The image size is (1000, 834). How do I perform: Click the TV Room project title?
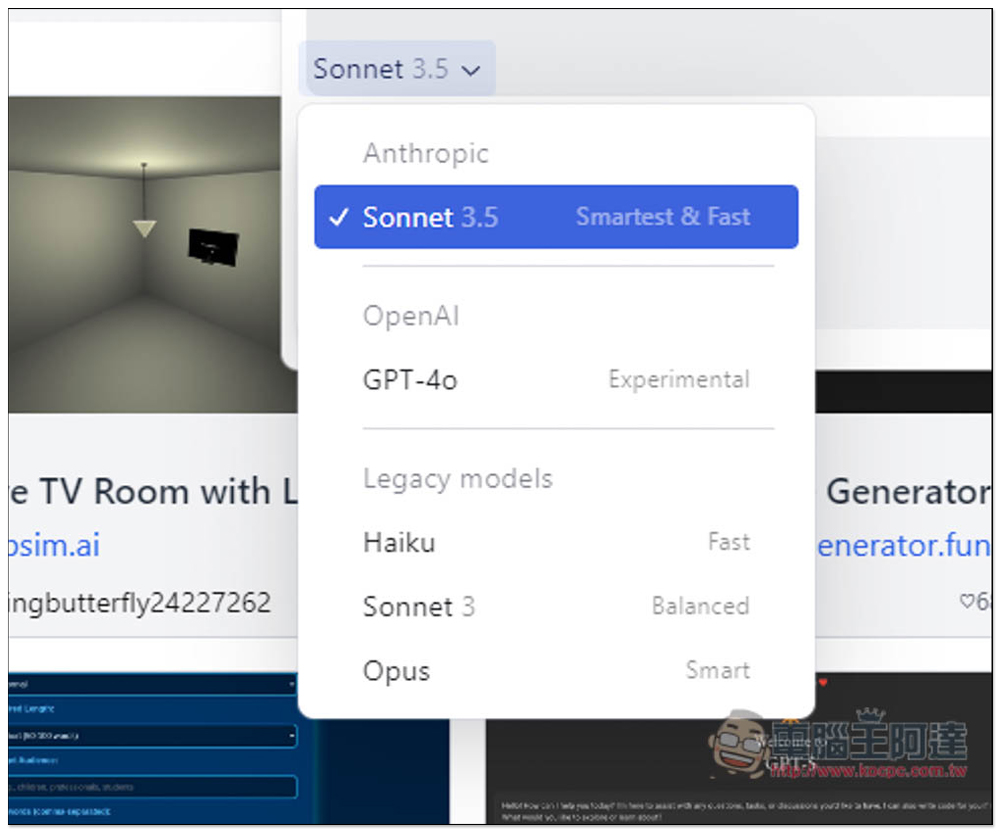(154, 492)
